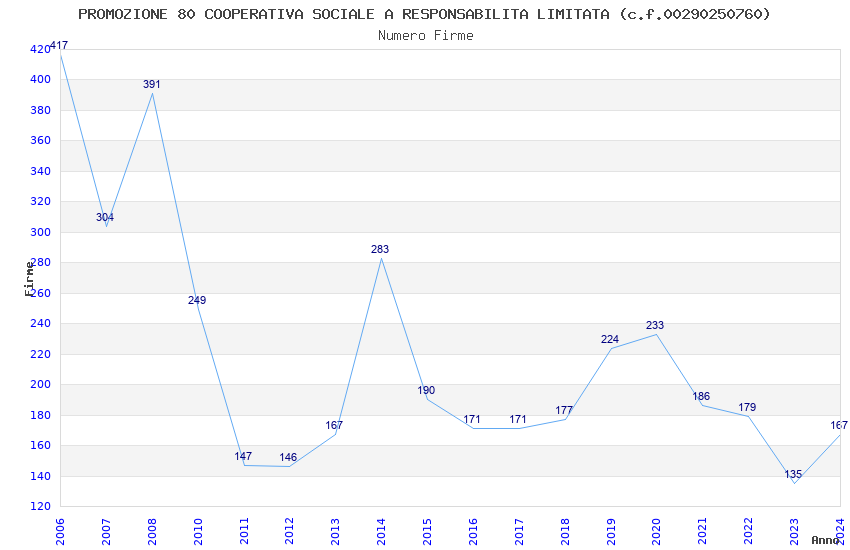Image resolution: width=850 pixels, height=550 pixels.
Task: Click the 2008 year tick label
Action: [152, 532]
